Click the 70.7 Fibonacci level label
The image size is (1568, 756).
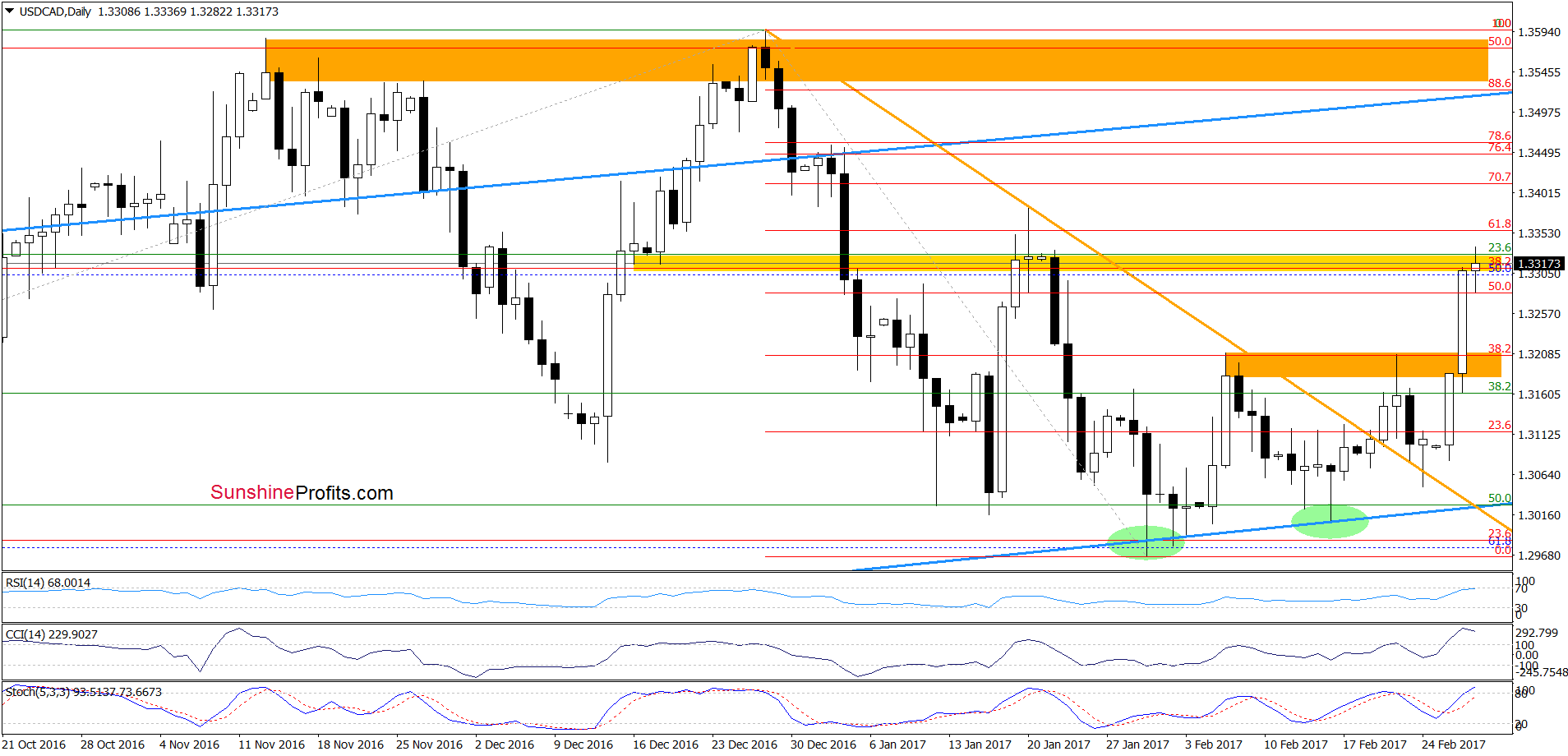pos(1500,177)
